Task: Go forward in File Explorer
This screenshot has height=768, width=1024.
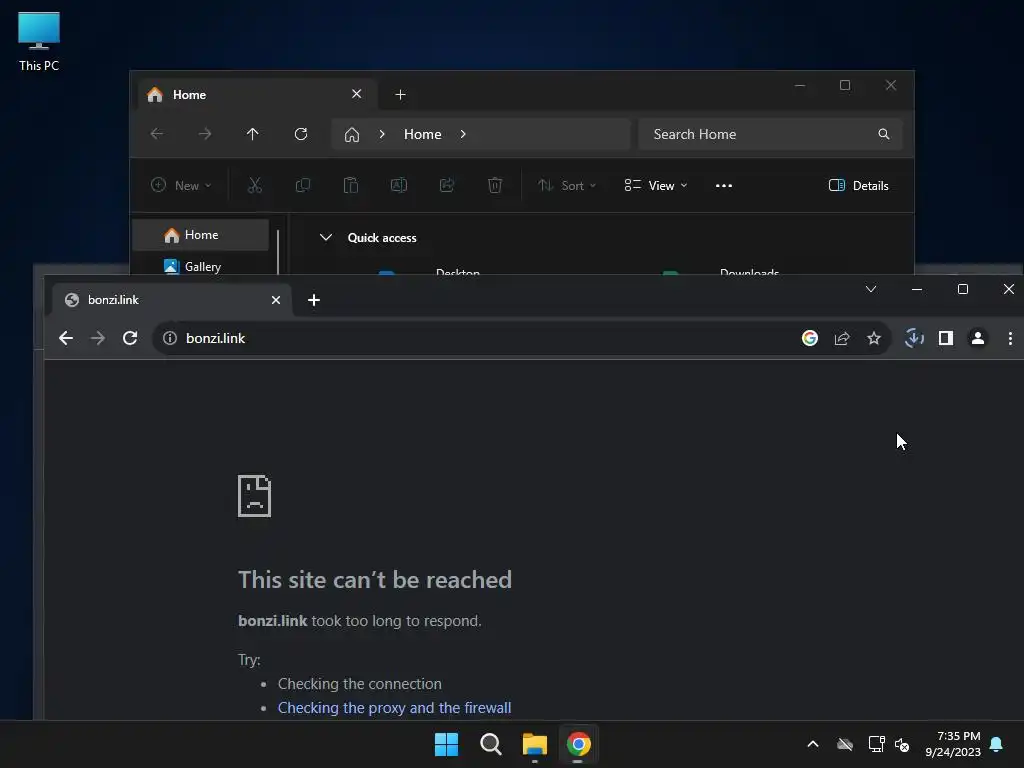Action: pyautogui.click(x=204, y=134)
